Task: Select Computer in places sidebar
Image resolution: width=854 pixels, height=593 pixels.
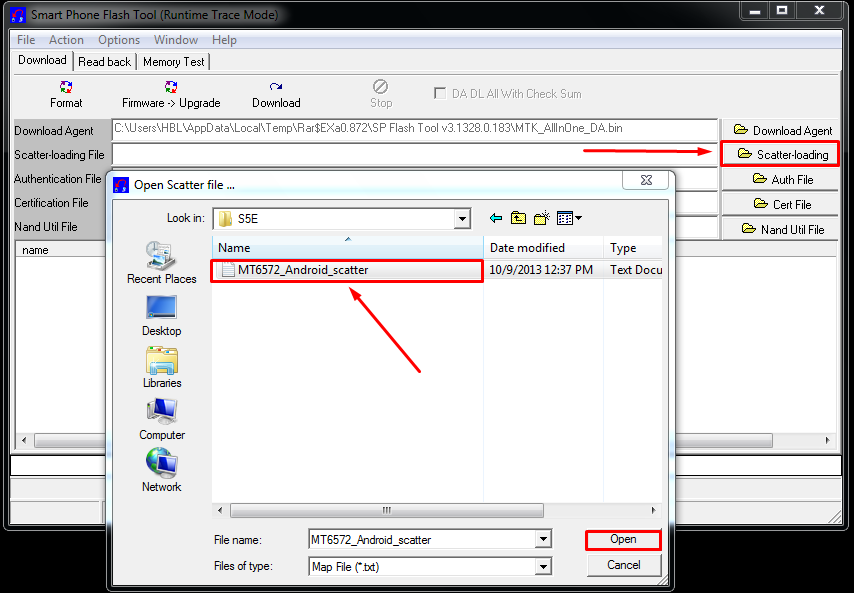Action: (162, 419)
